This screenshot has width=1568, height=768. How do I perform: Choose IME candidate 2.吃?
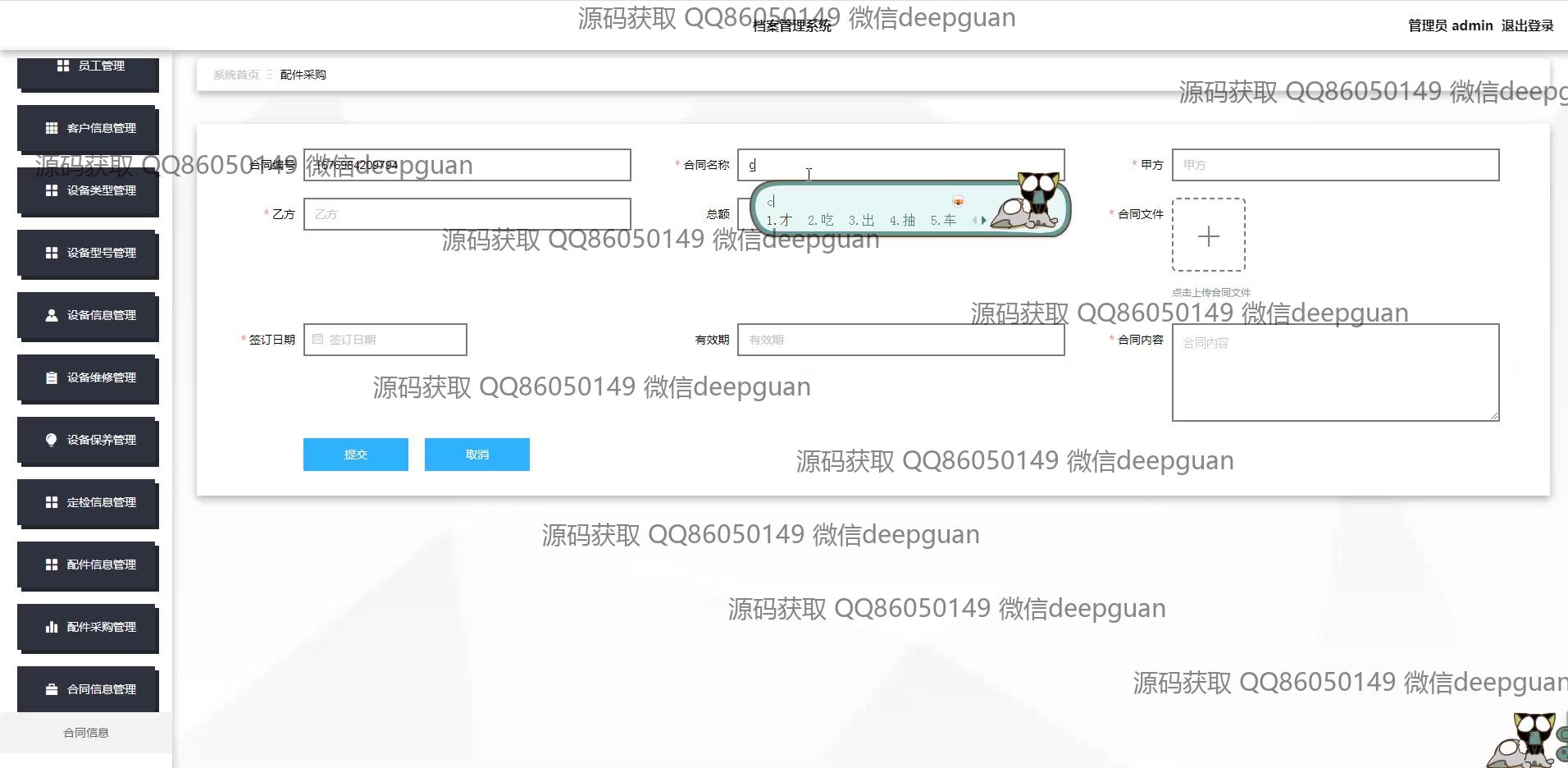coord(820,220)
